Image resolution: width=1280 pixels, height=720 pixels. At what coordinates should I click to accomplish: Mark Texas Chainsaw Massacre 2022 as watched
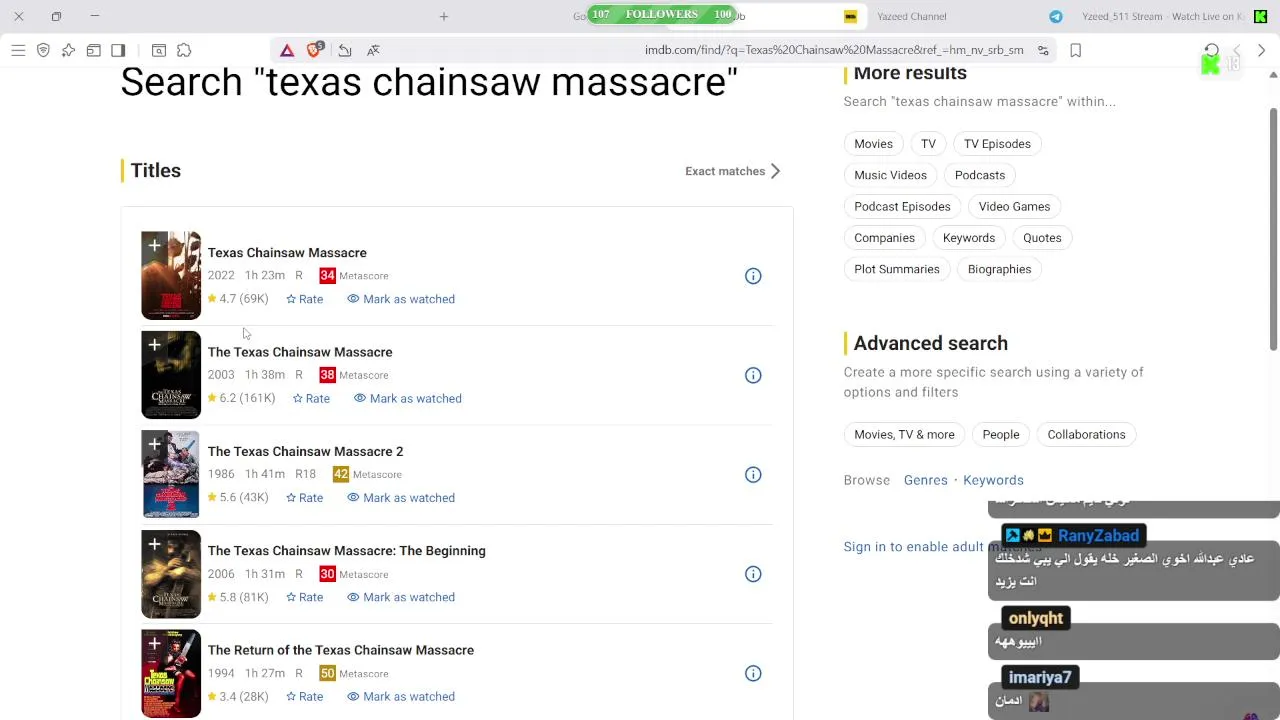coord(401,299)
